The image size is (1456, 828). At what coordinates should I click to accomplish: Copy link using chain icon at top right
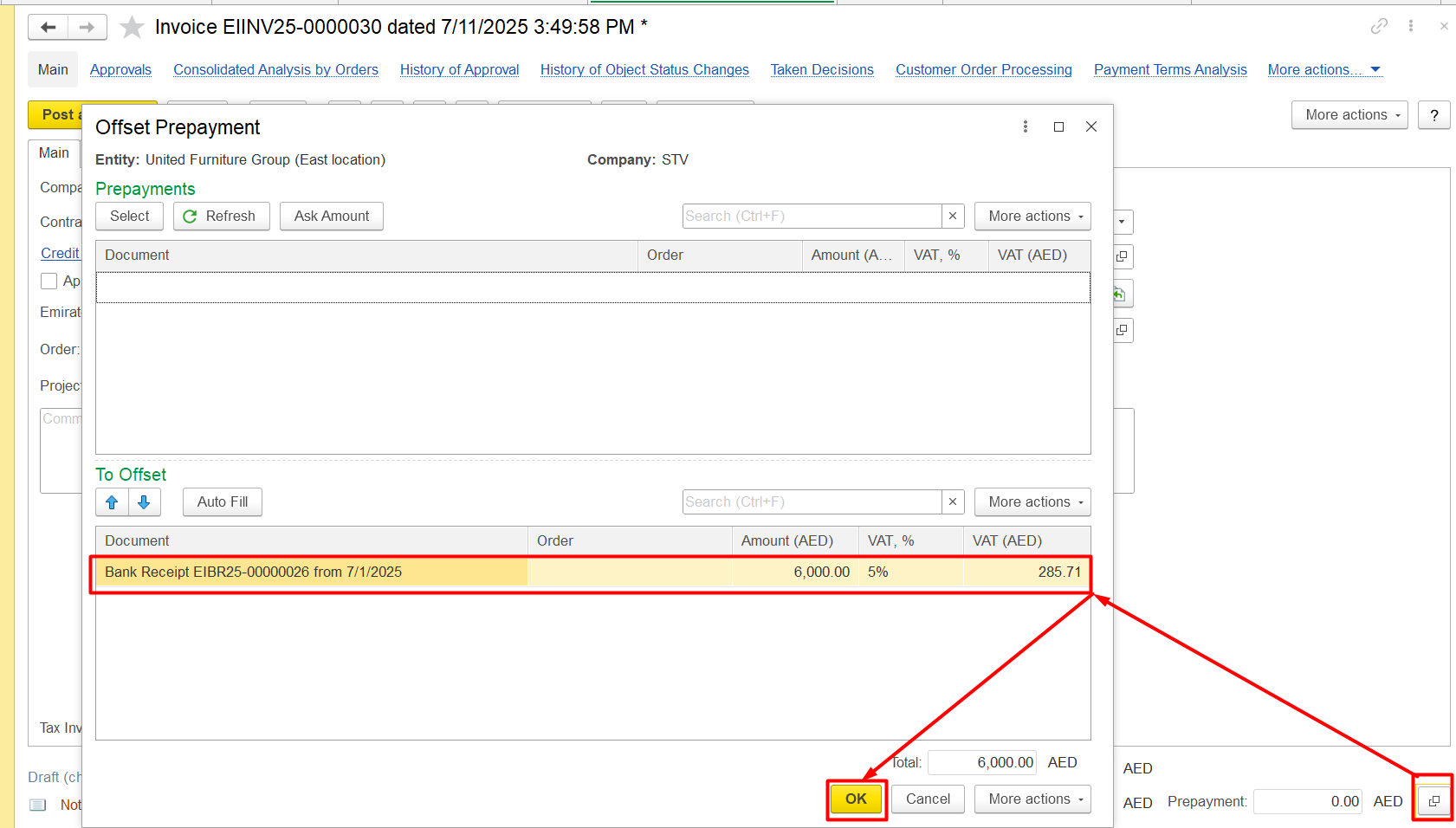(1379, 26)
